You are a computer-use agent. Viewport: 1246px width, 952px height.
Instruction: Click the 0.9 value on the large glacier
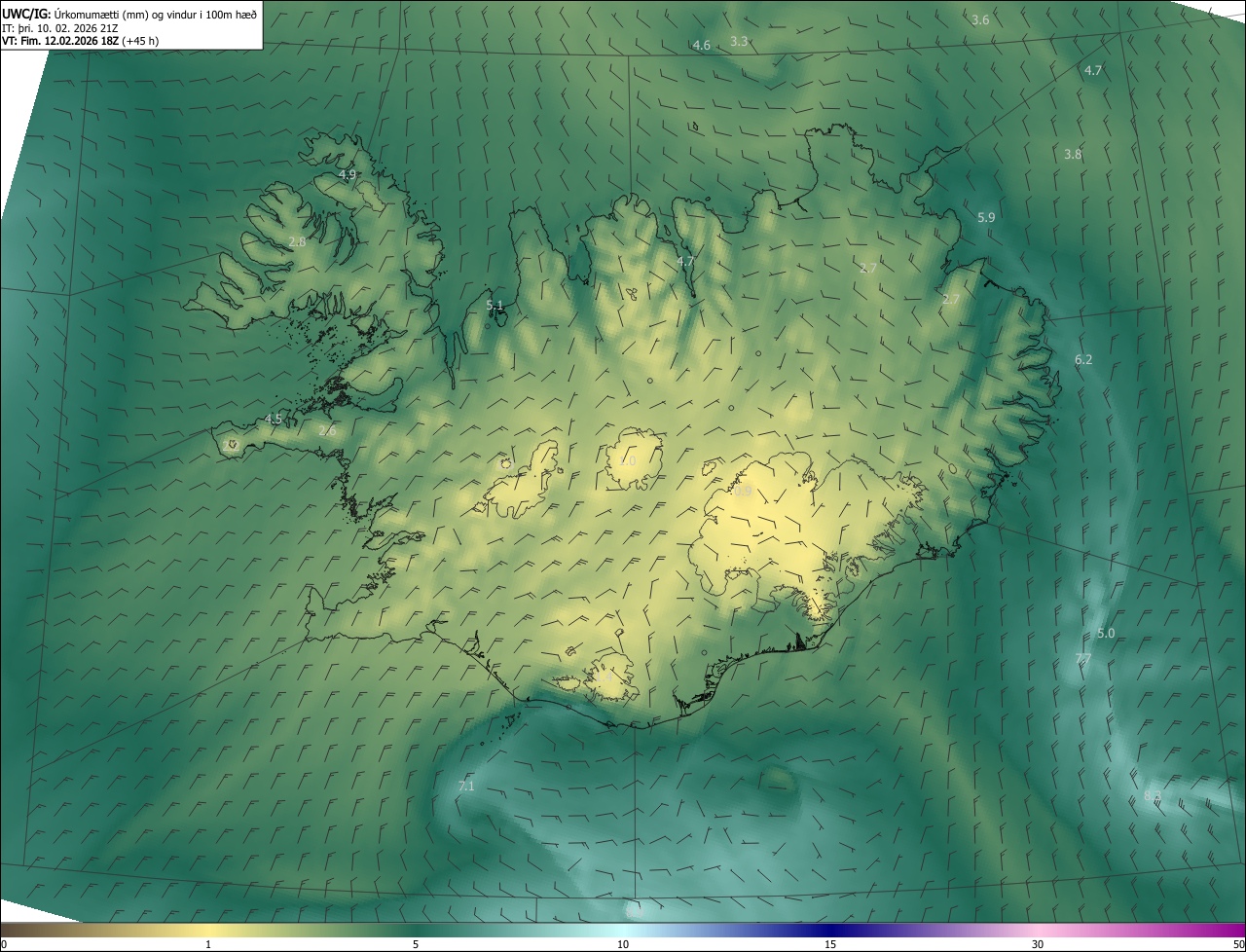(743, 492)
